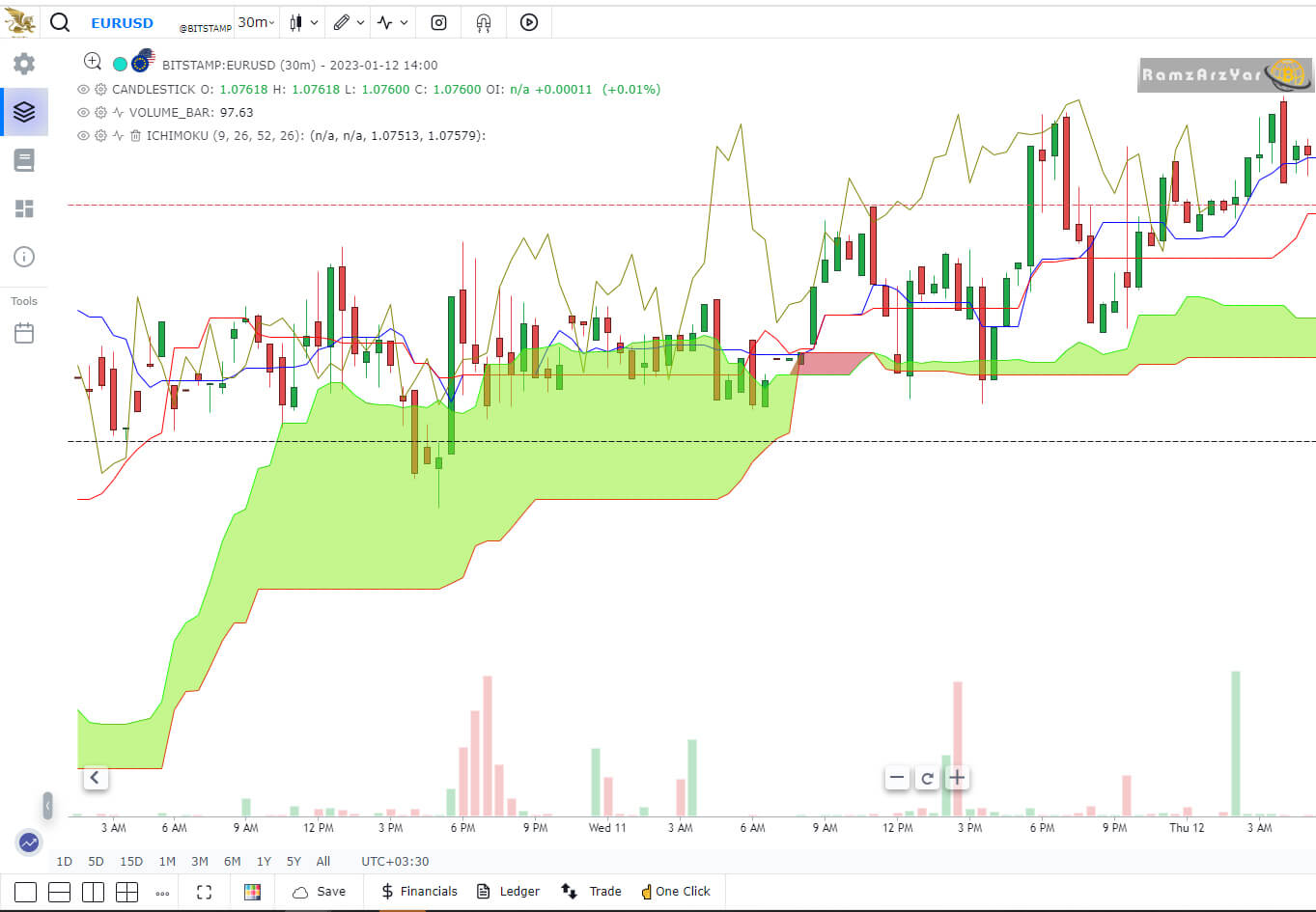Select the Layers panel icon in sidebar

[24, 112]
